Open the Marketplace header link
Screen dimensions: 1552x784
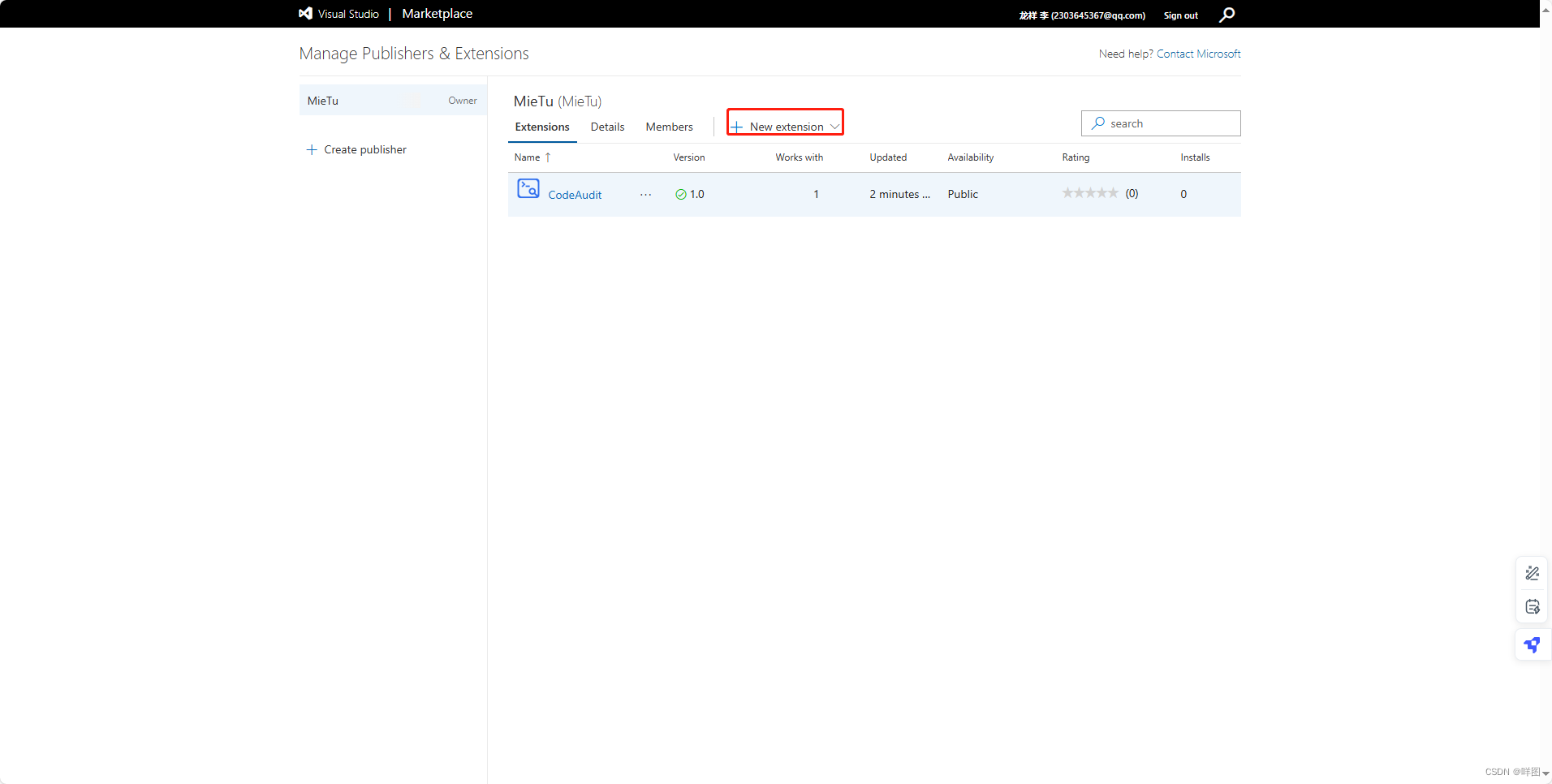click(x=437, y=14)
